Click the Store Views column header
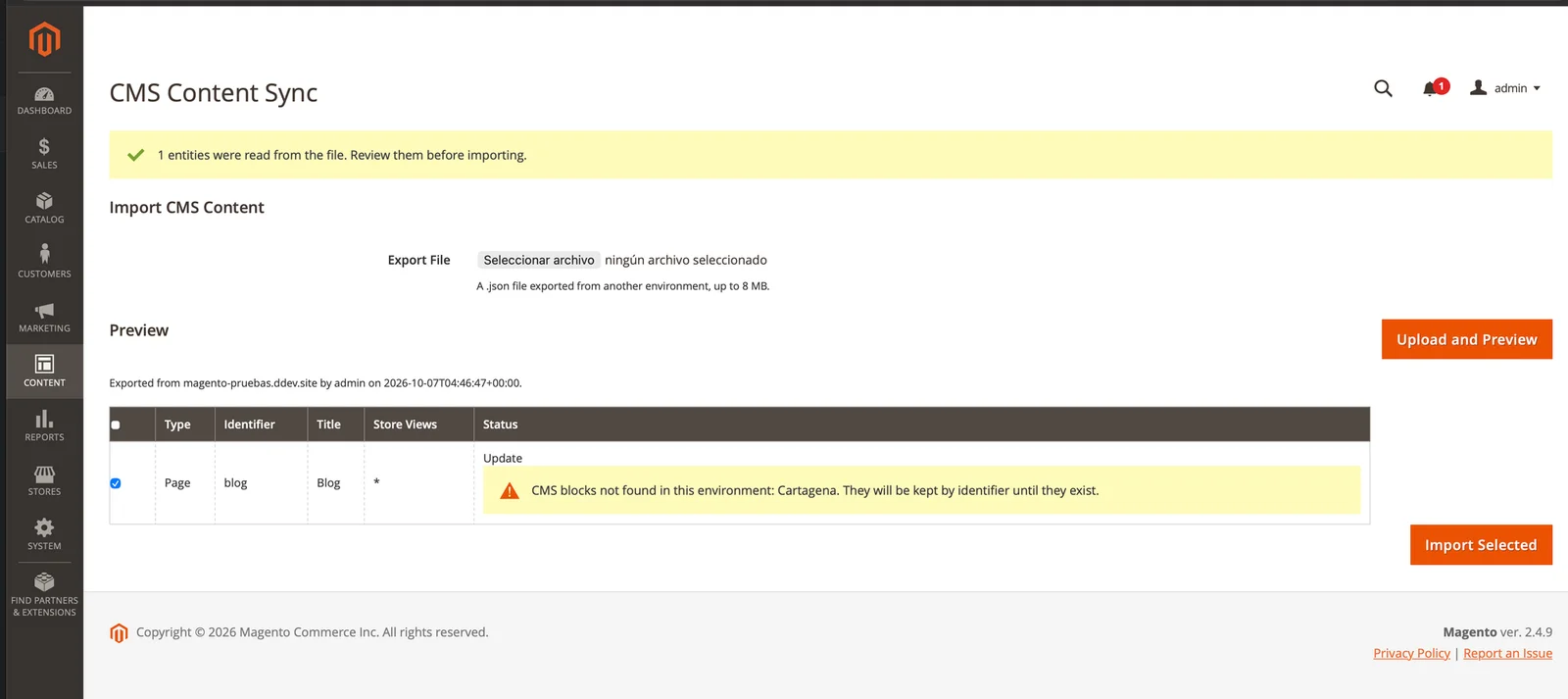 tap(418, 424)
